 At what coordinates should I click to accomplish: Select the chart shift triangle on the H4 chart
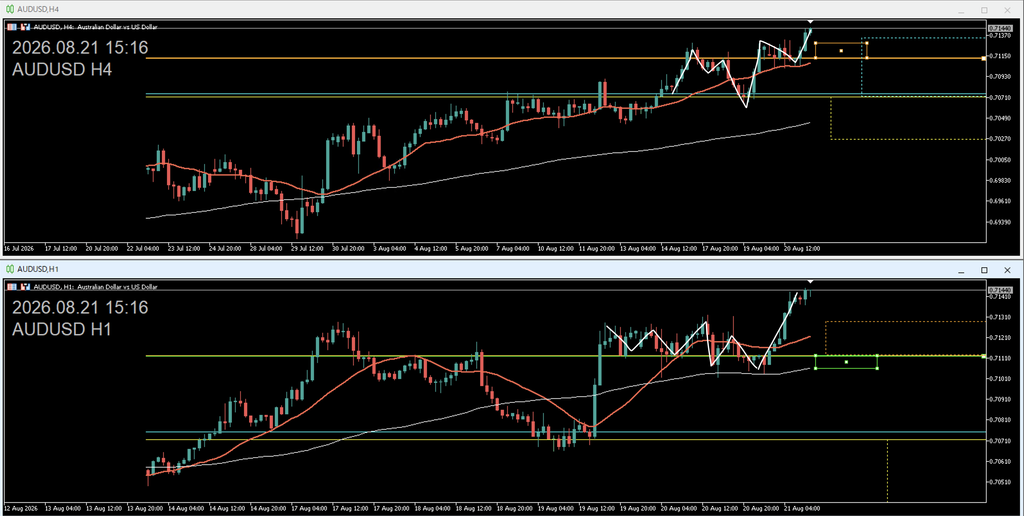tap(810, 22)
